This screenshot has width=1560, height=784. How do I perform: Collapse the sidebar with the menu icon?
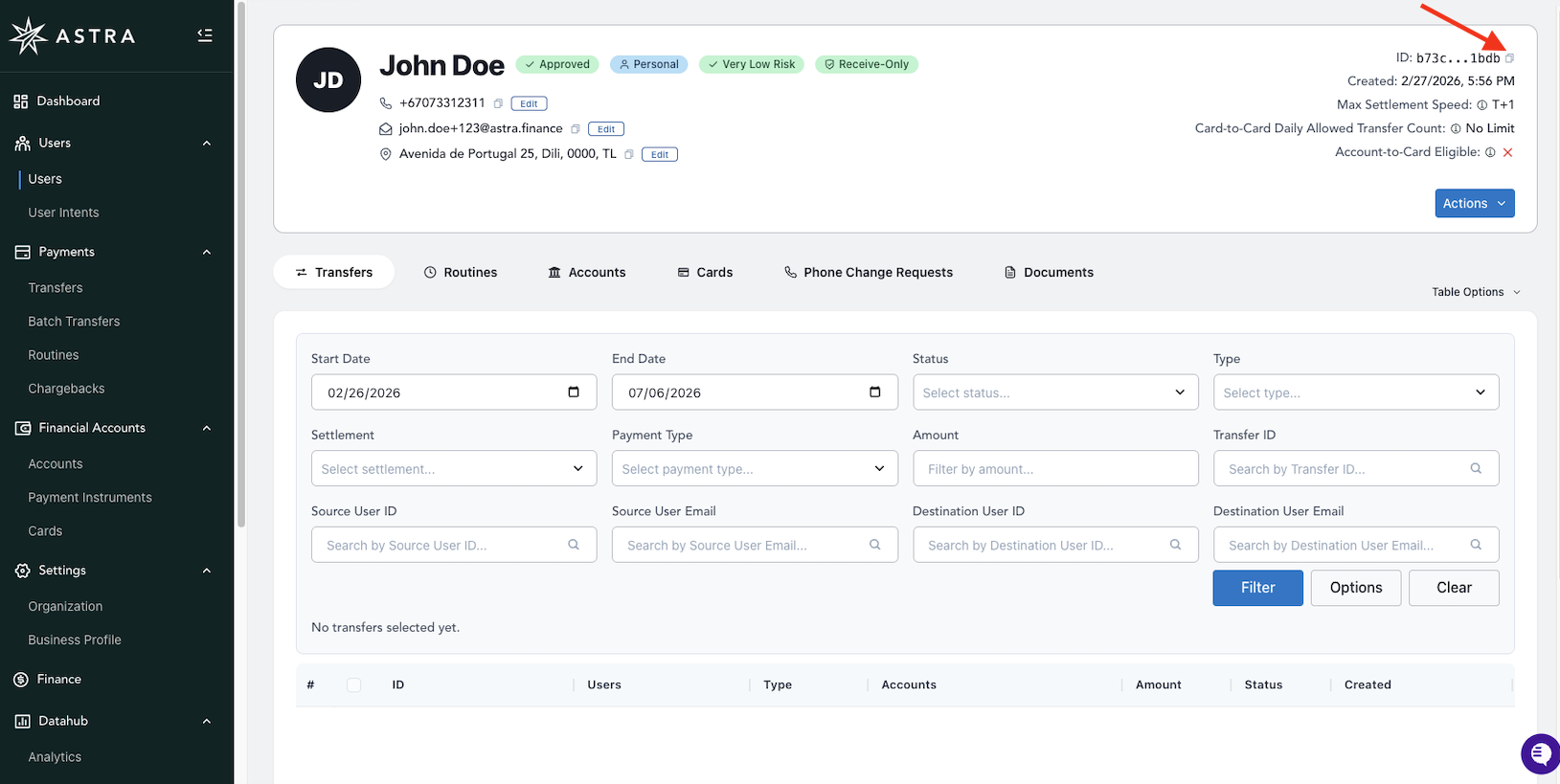click(205, 35)
